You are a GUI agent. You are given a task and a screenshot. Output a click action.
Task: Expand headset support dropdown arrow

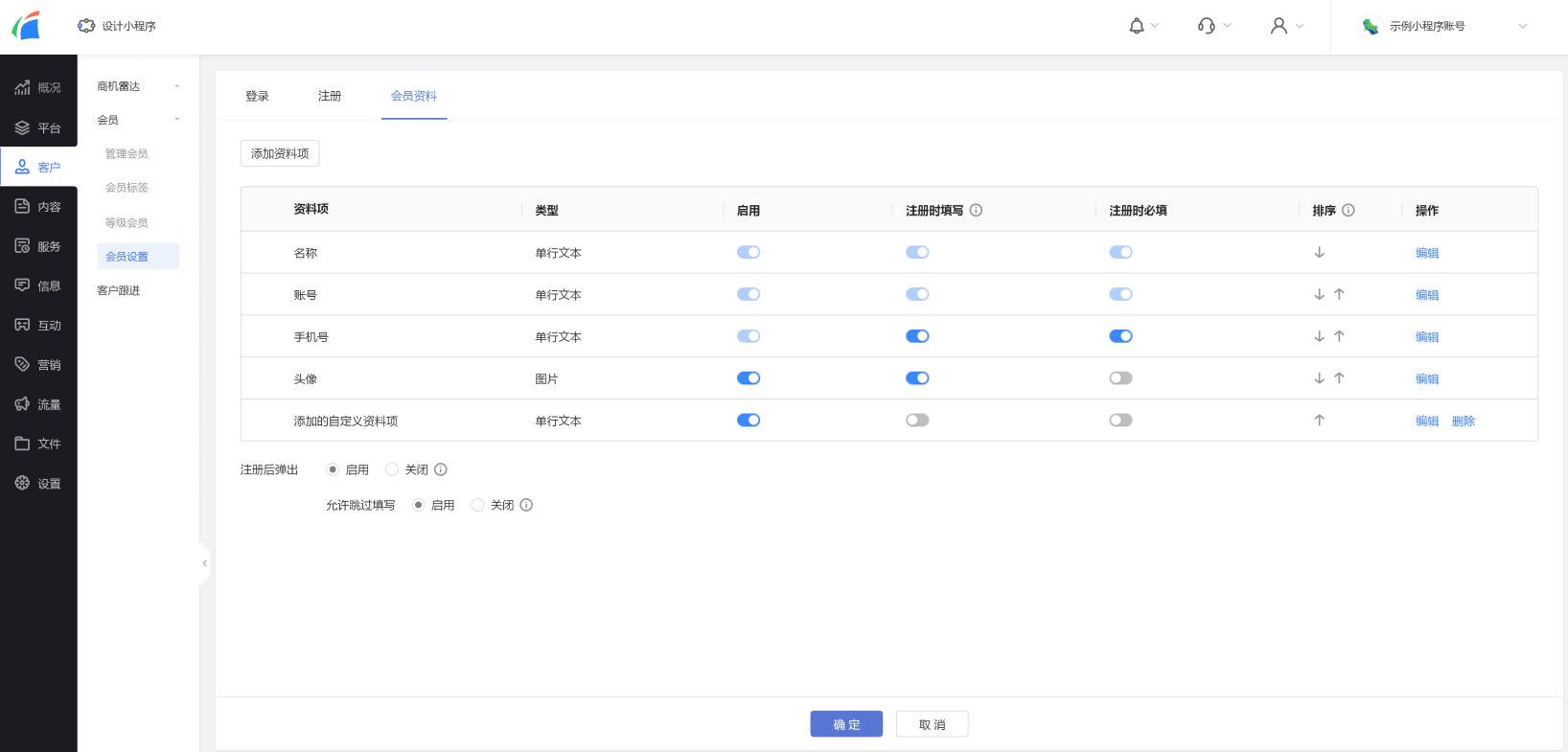point(1227,26)
